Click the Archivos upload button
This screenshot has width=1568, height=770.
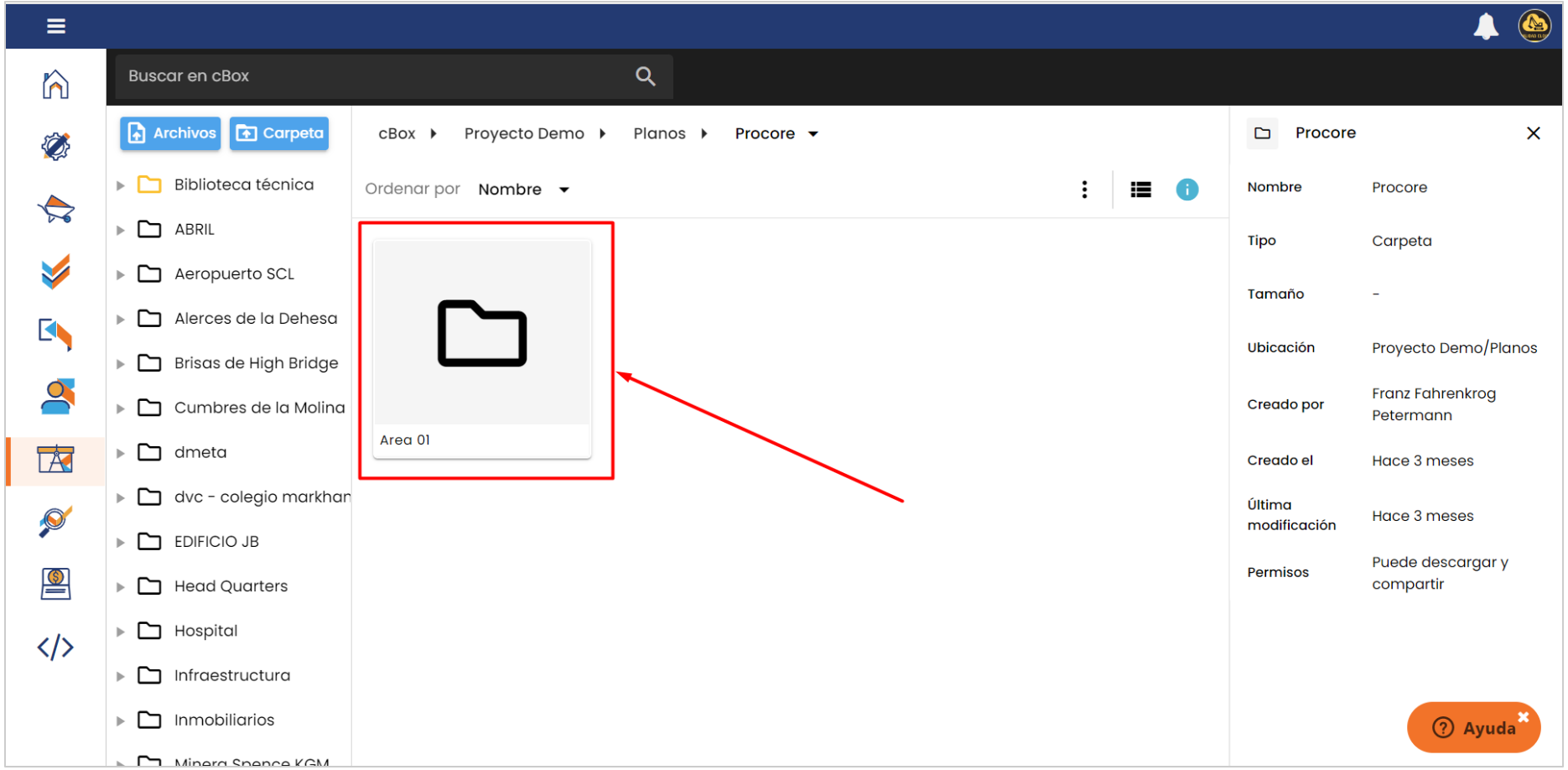tap(170, 133)
